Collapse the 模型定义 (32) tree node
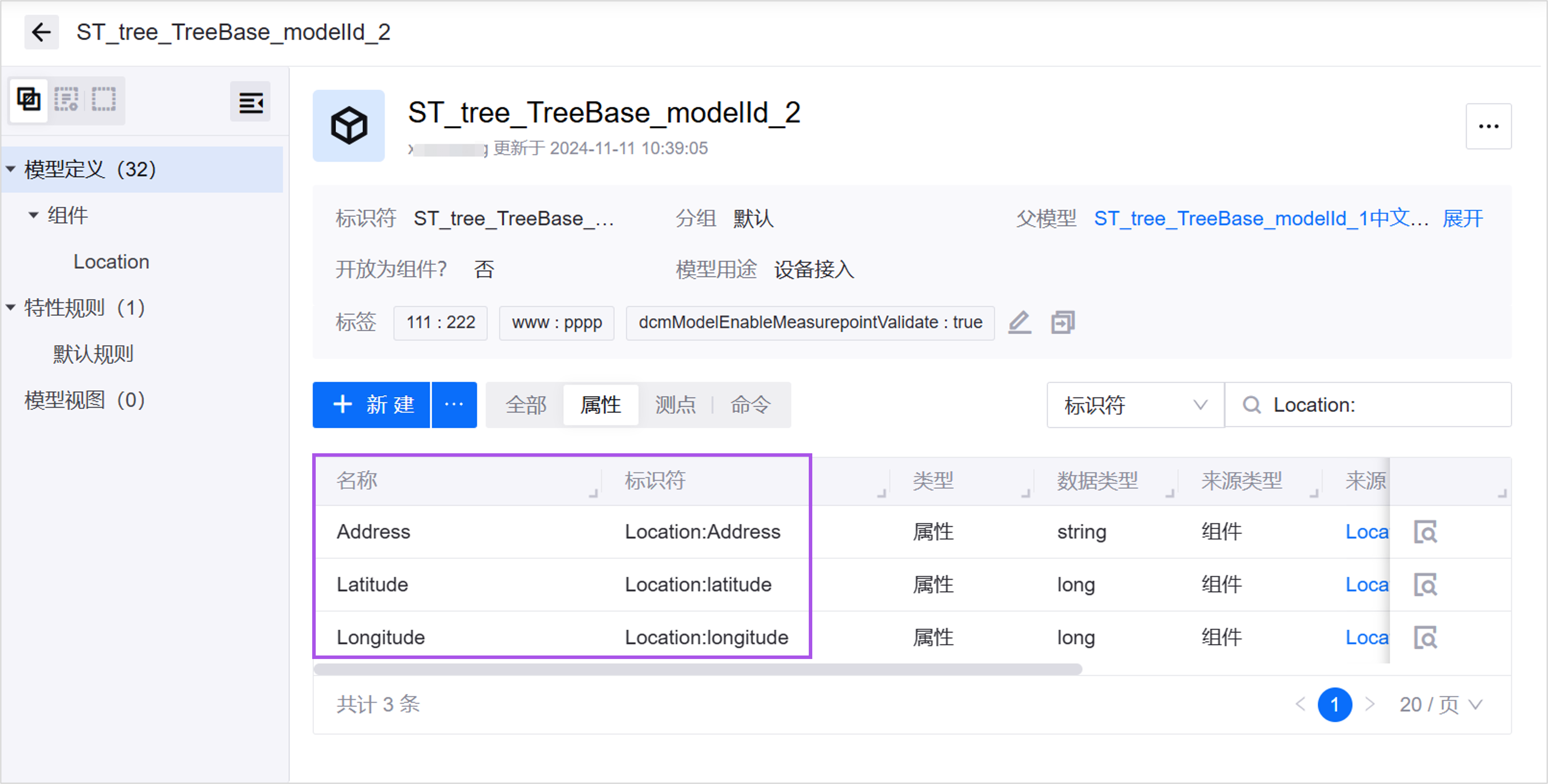 point(11,170)
